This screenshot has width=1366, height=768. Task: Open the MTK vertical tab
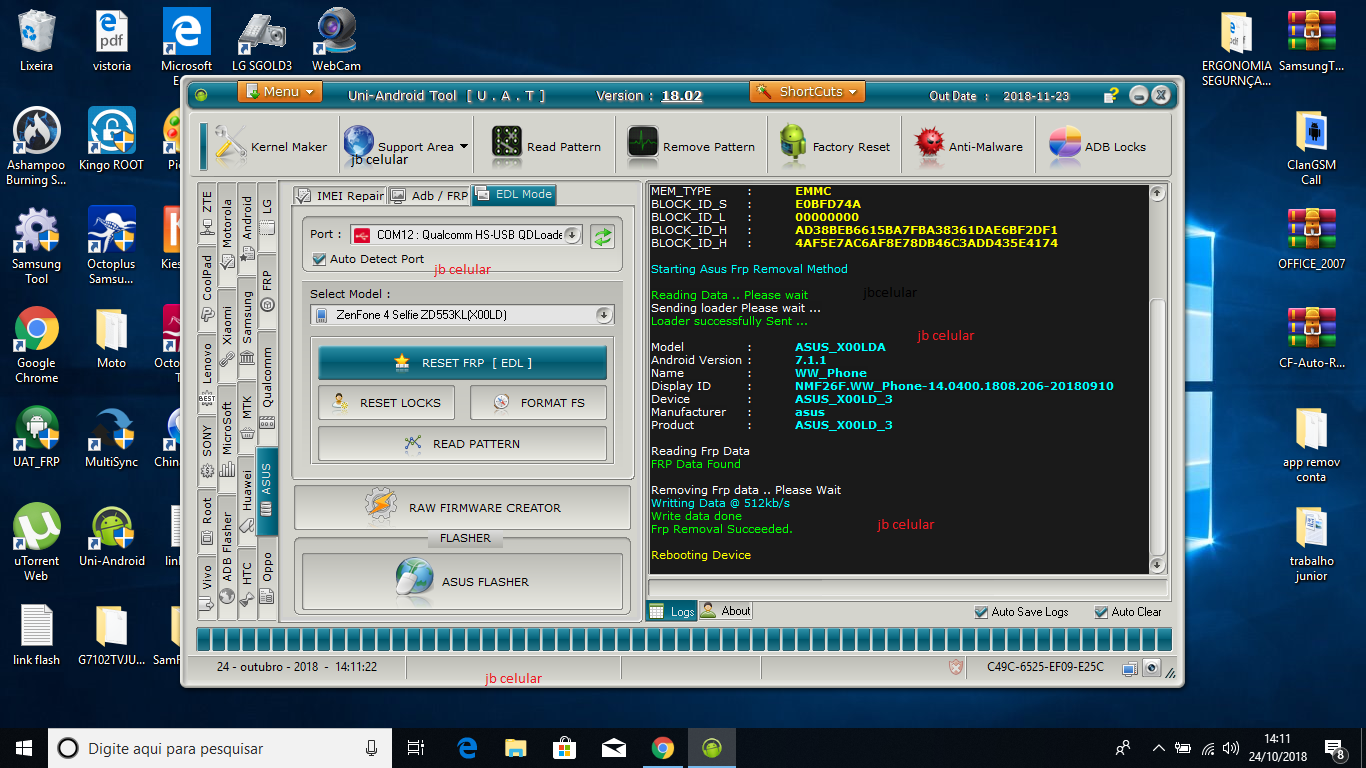tap(247, 415)
